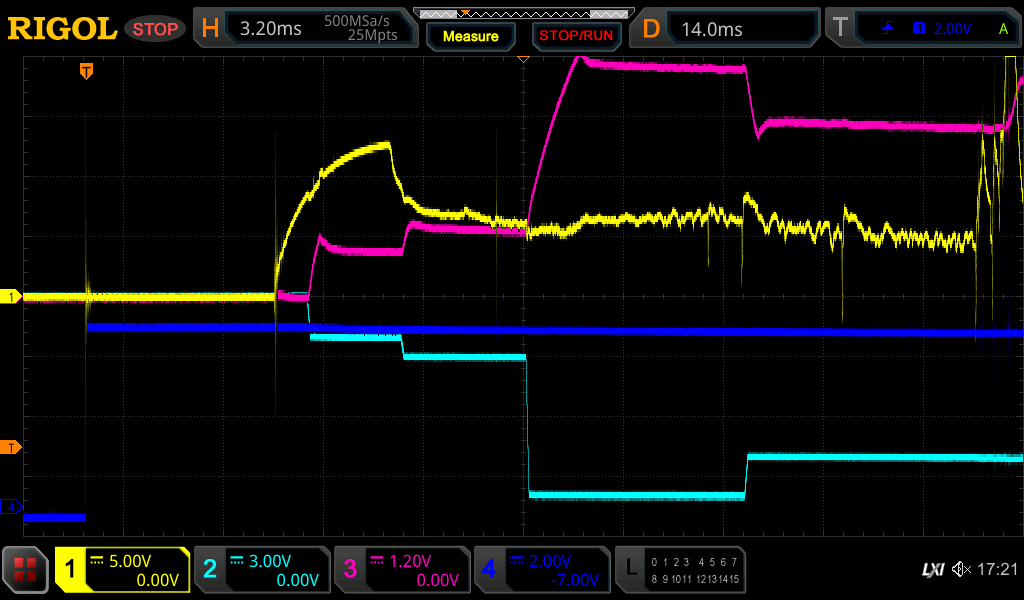Toggle channel 1 yellow 5.00V label
This screenshot has width=1024, height=600.
click(122, 570)
